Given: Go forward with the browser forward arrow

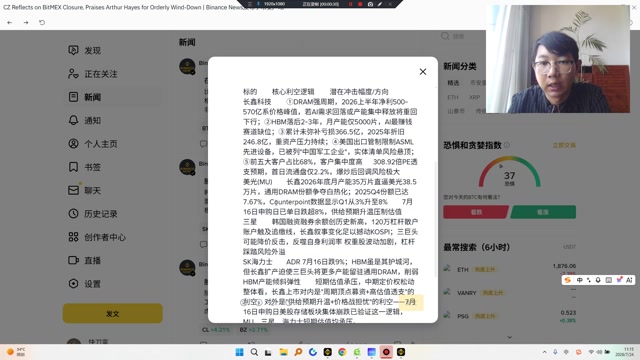Looking at the screenshot, I should click(x=26, y=22).
